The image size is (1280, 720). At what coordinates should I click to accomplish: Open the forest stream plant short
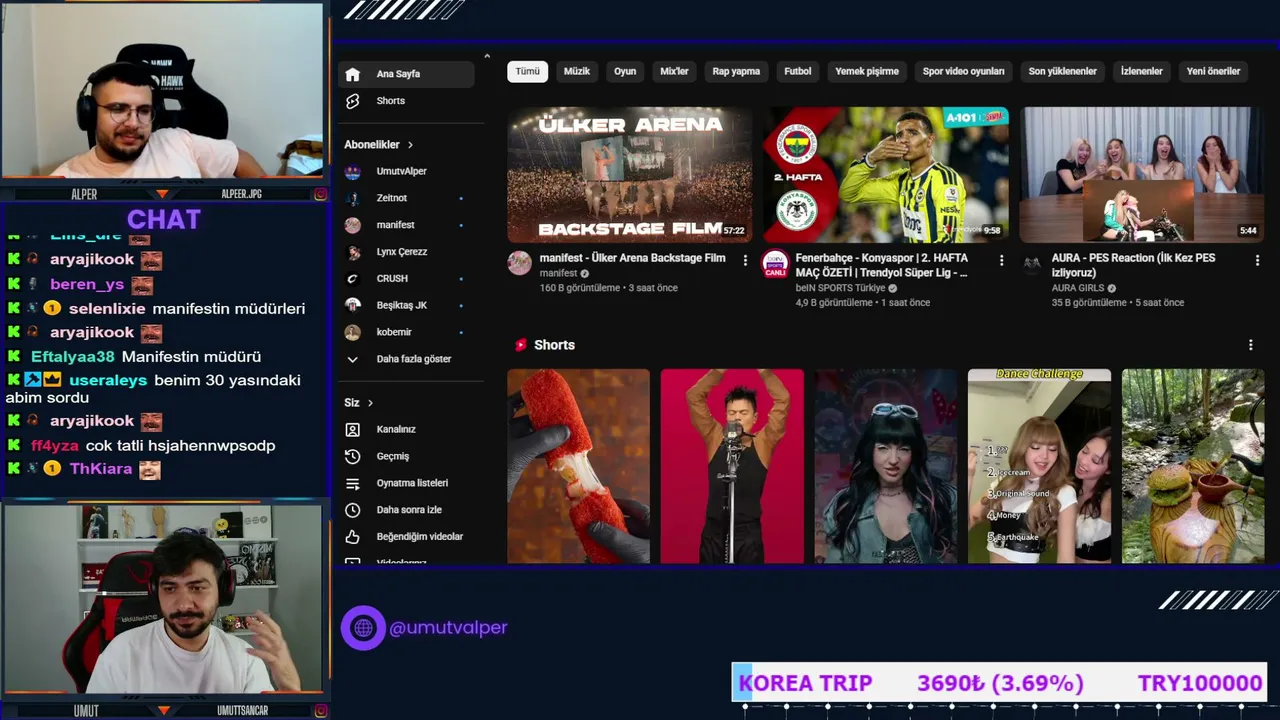pyautogui.click(x=1193, y=466)
